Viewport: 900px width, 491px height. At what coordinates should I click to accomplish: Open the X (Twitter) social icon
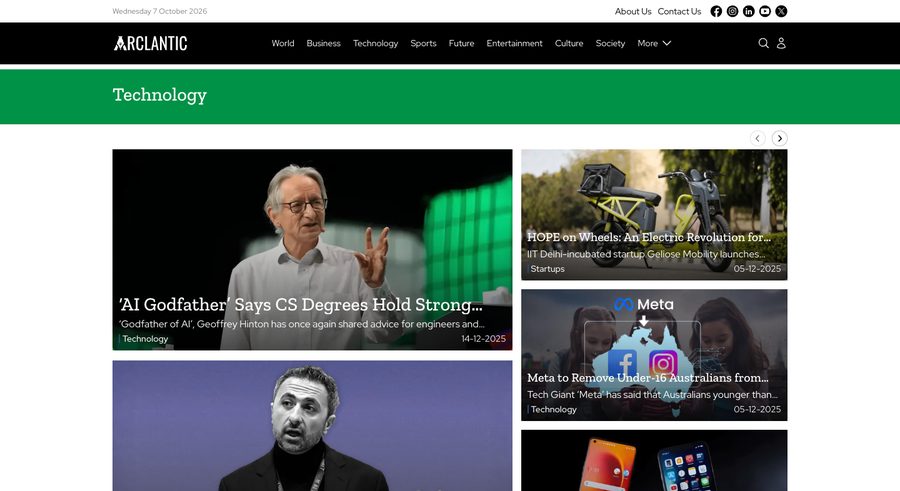[x=781, y=11]
